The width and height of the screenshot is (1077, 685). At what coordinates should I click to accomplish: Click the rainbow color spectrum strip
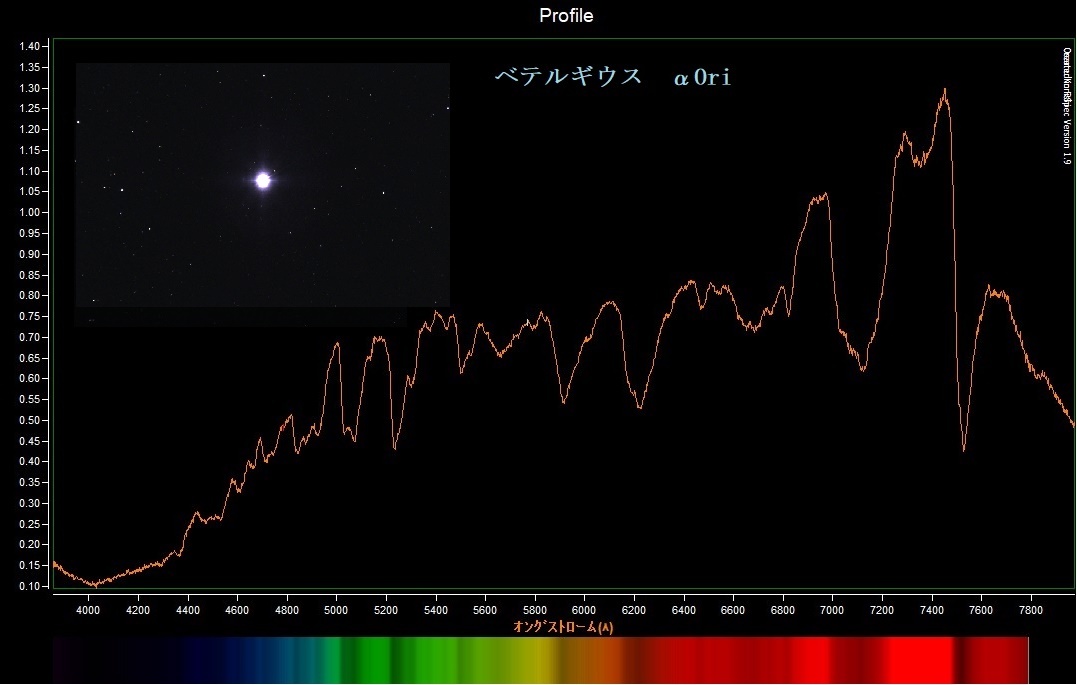coord(541,660)
